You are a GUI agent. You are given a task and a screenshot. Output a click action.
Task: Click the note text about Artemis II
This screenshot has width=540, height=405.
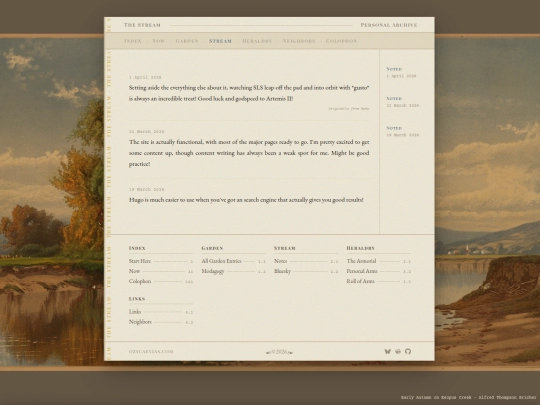pyautogui.click(x=249, y=93)
